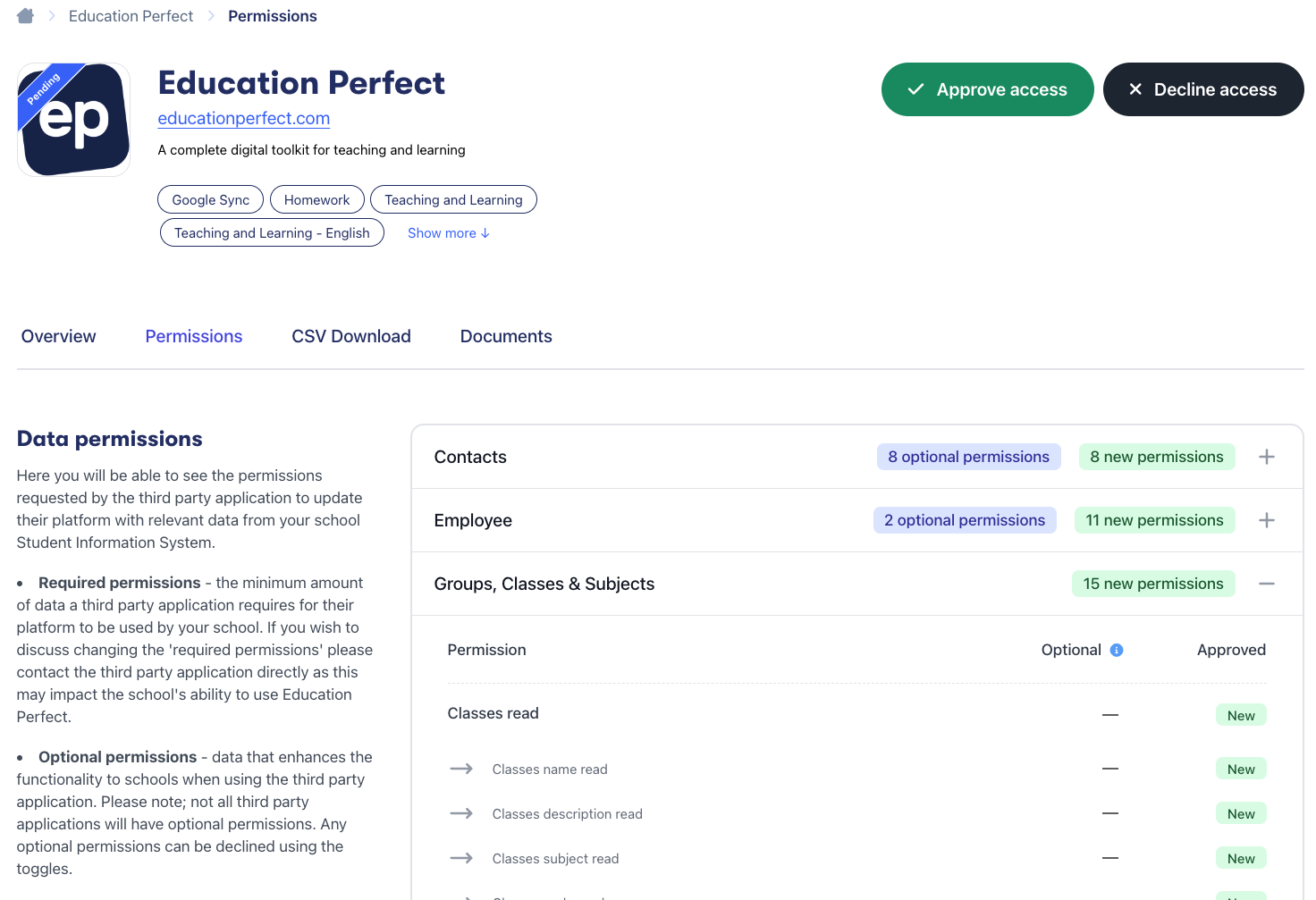Screen dimensions: 1316x900
Task: Click Groups, Classes & Subjects title
Action: click(x=544, y=584)
